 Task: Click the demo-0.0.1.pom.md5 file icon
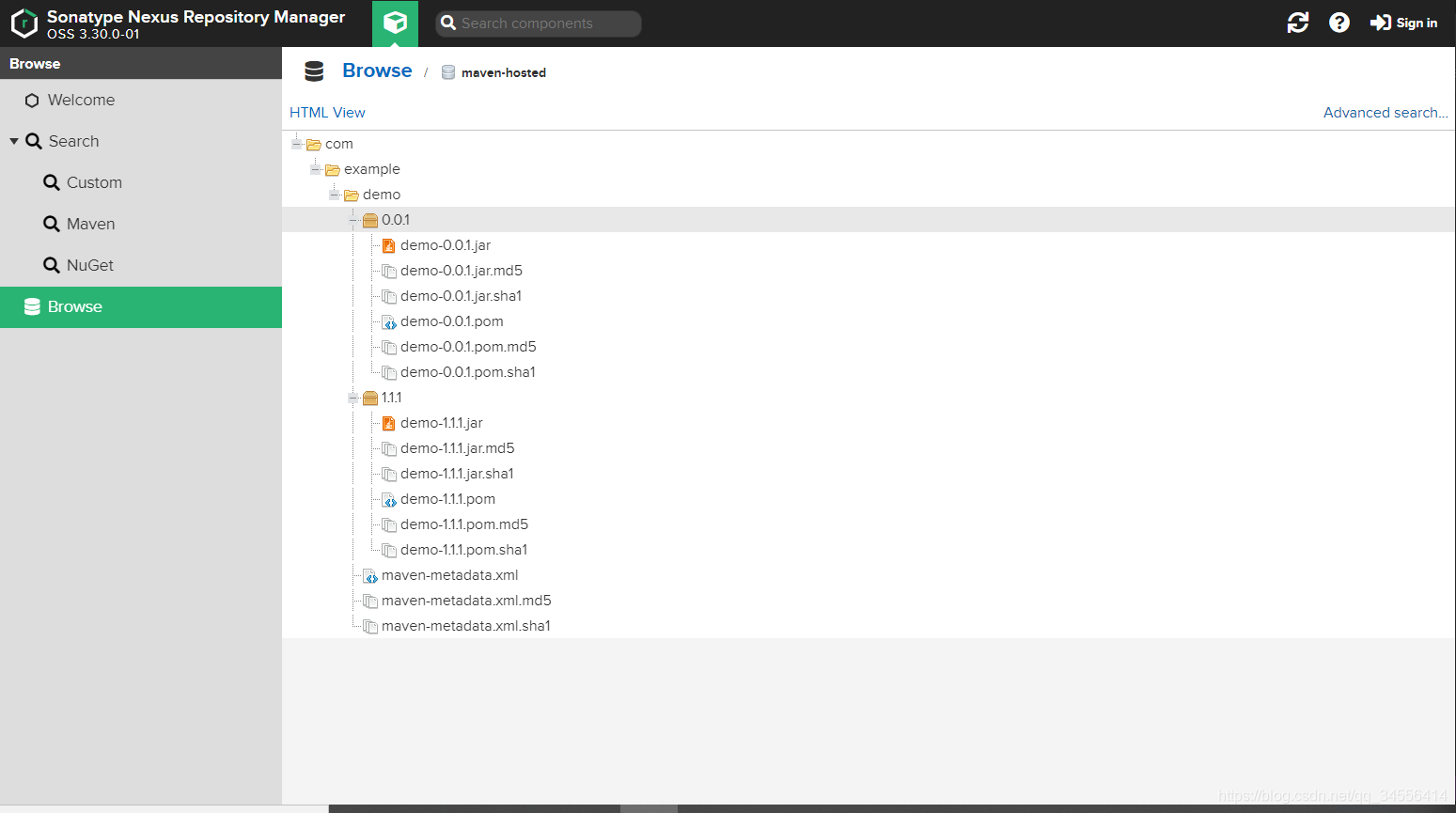[x=389, y=347]
